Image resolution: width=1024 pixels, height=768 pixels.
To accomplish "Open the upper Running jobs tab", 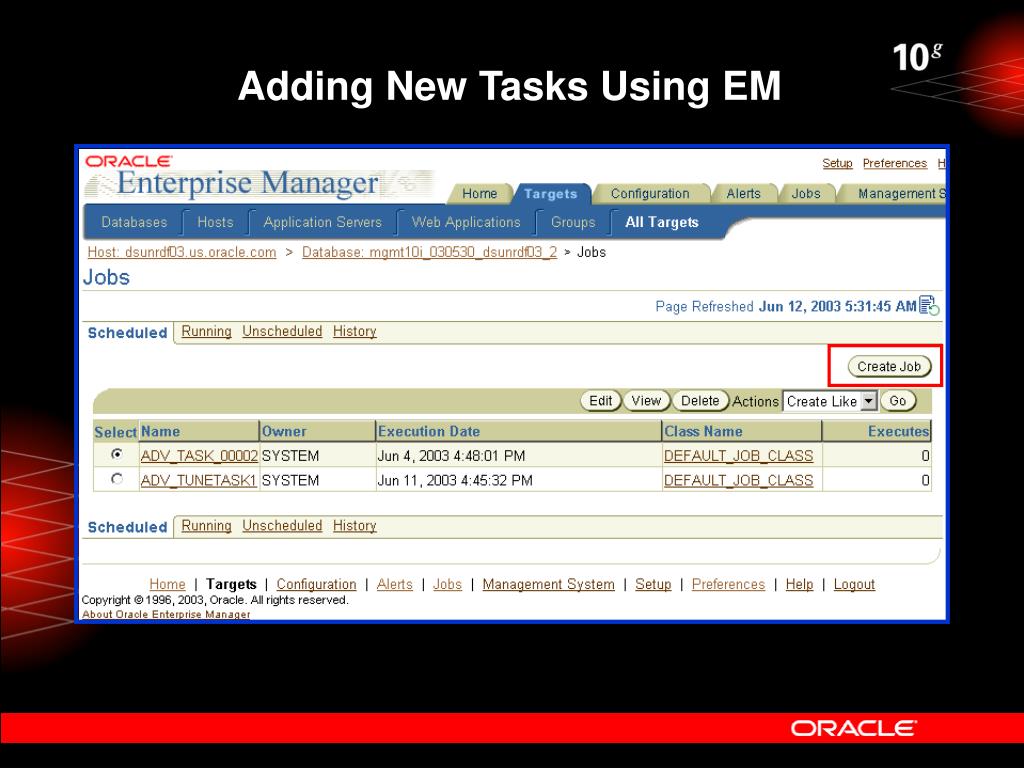I will [x=206, y=331].
